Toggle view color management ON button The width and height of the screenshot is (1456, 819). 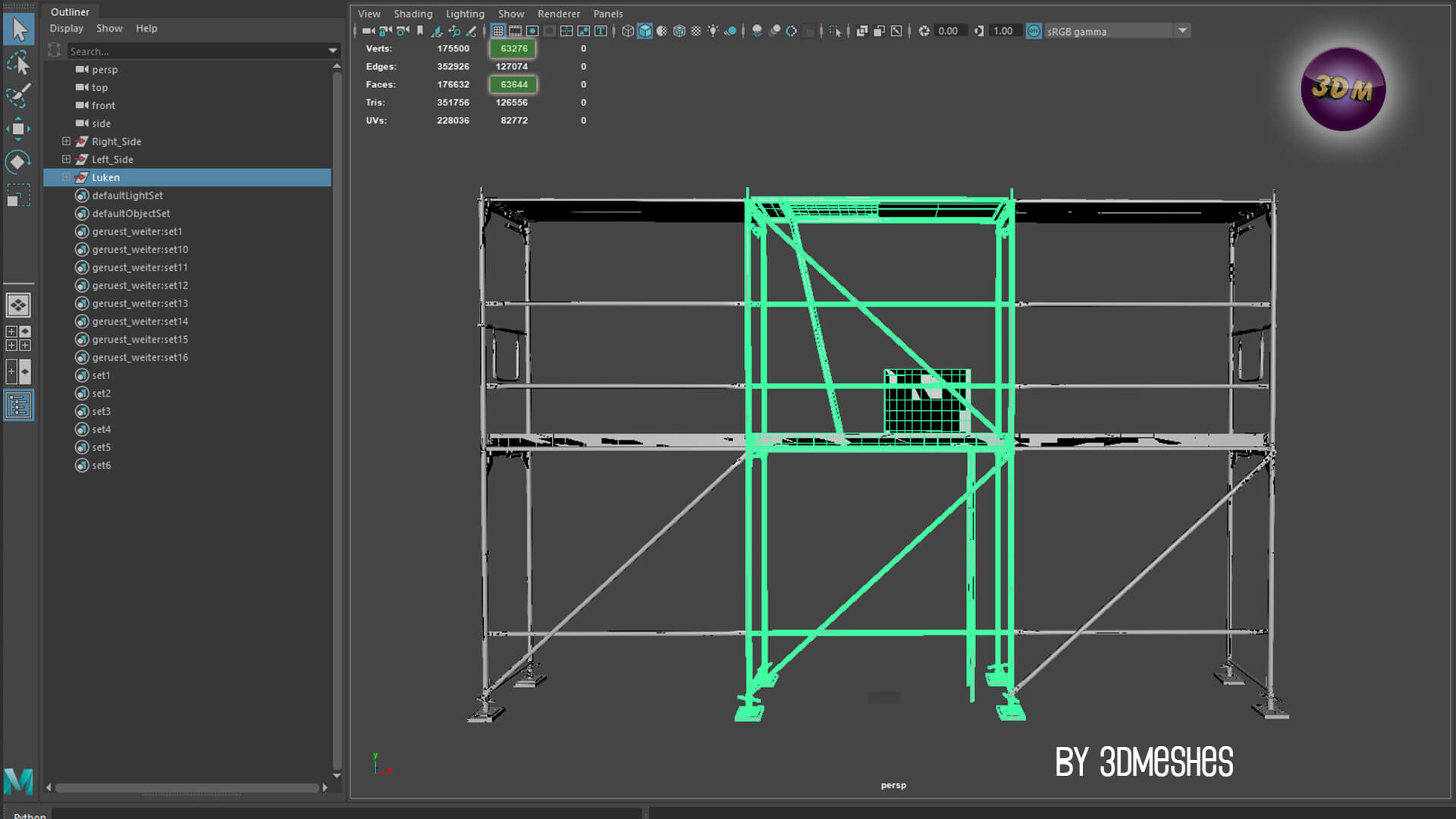coord(1034,31)
